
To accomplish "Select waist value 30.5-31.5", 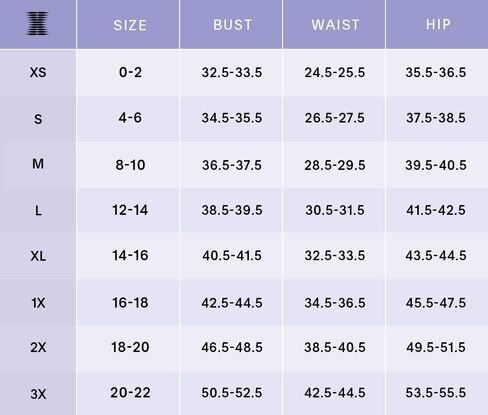I will tap(335, 210).
